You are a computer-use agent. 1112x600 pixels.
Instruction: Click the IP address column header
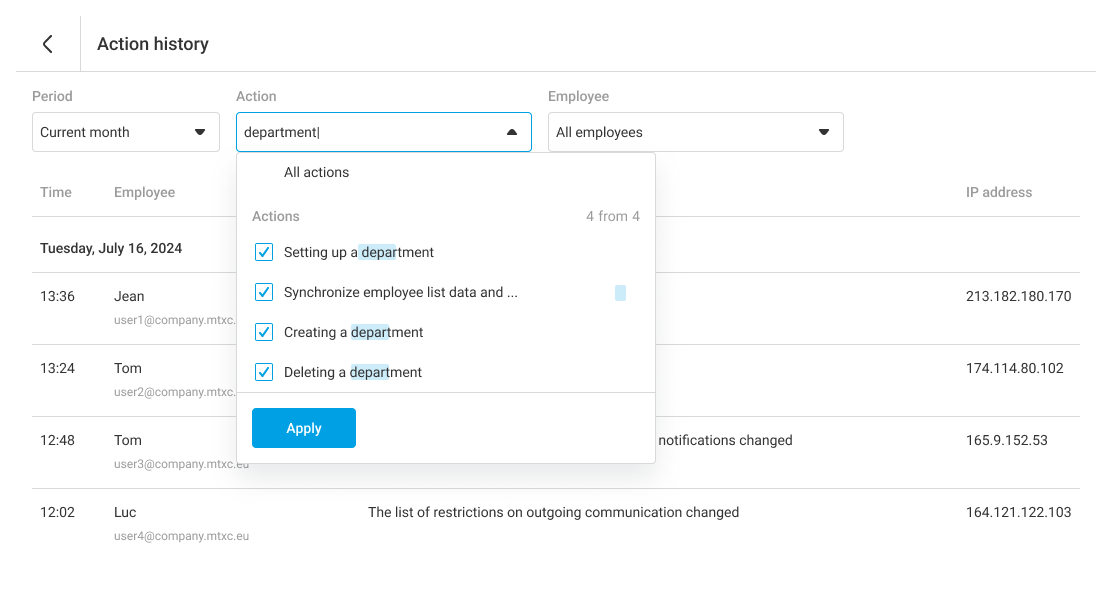point(998,192)
